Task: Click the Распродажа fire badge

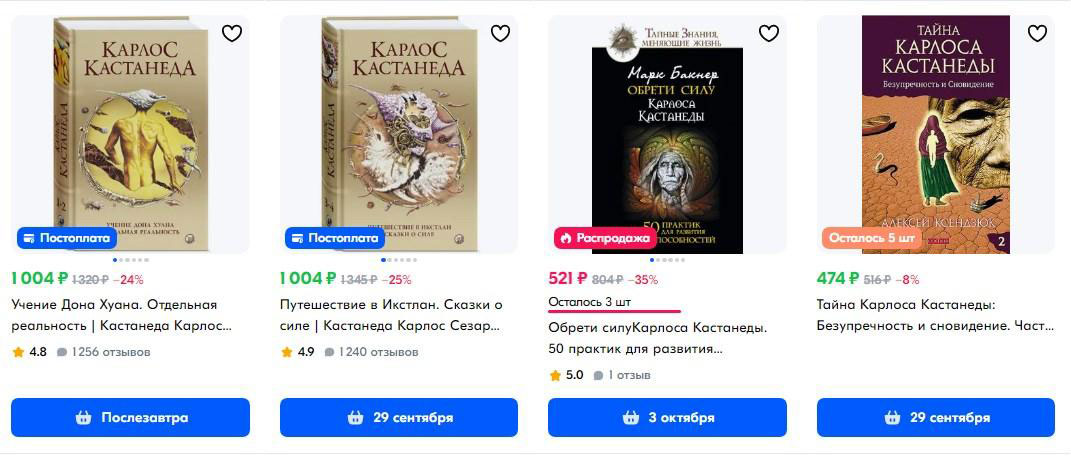Action: [603, 238]
